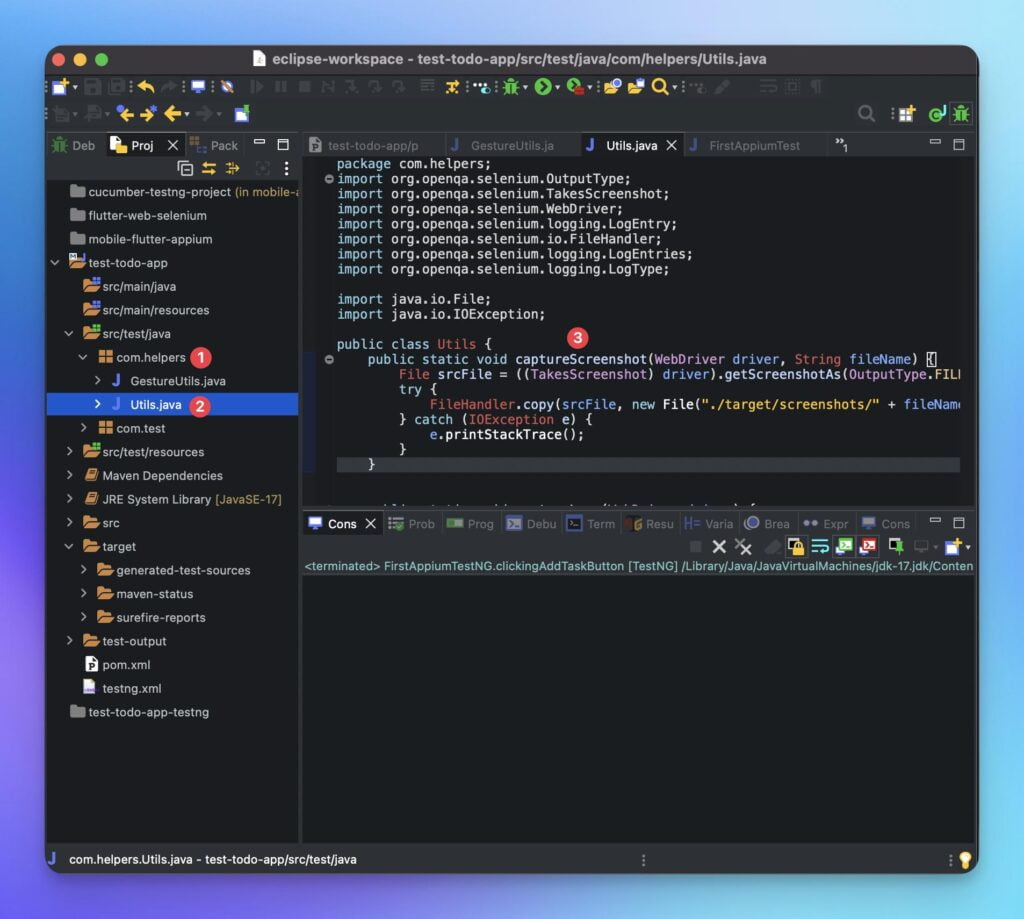Close the Utils.java editor tab
Screen dimensions: 1024x919
coord(672,145)
